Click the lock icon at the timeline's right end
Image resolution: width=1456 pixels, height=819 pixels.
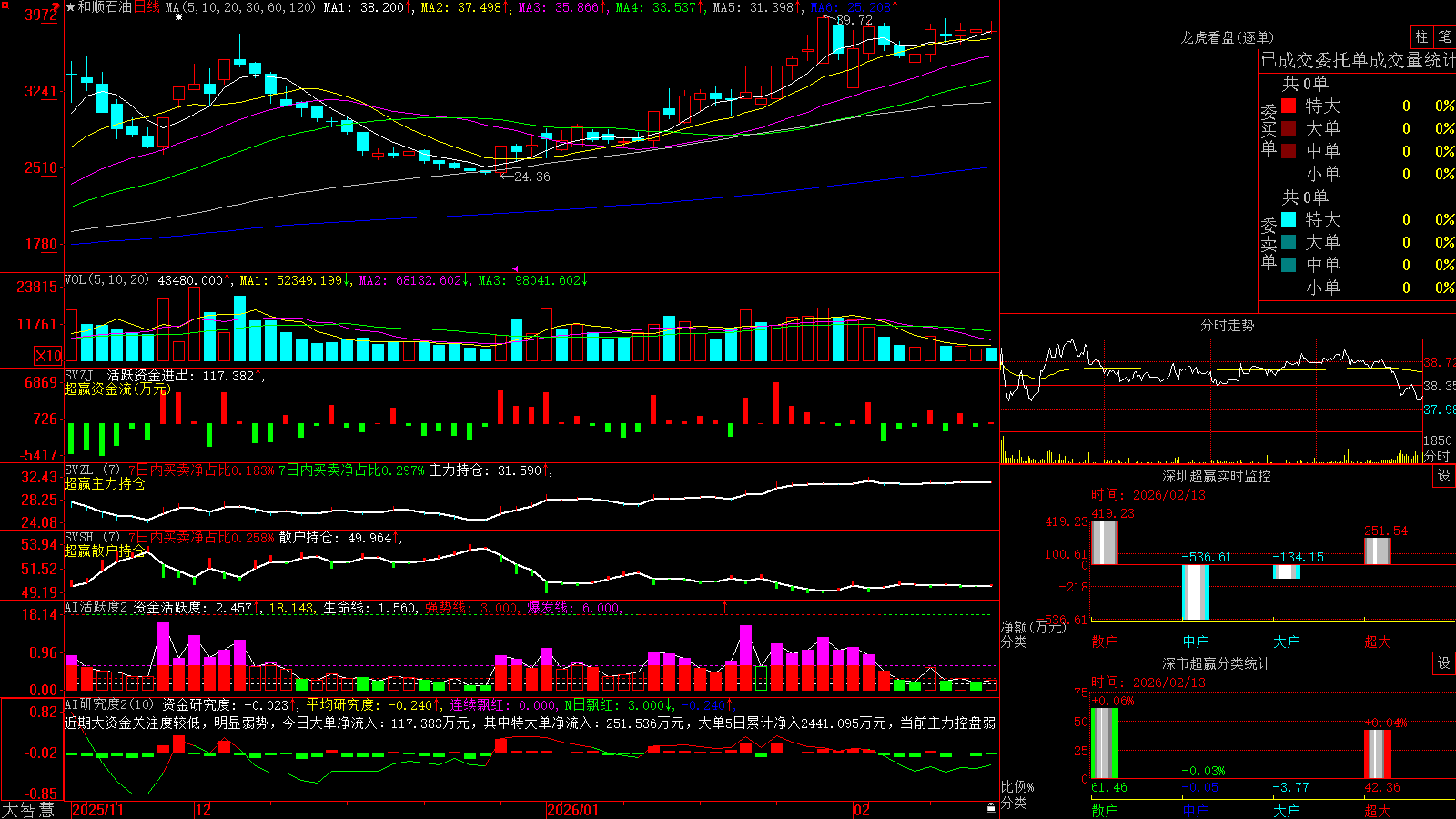pyautogui.click(x=991, y=808)
